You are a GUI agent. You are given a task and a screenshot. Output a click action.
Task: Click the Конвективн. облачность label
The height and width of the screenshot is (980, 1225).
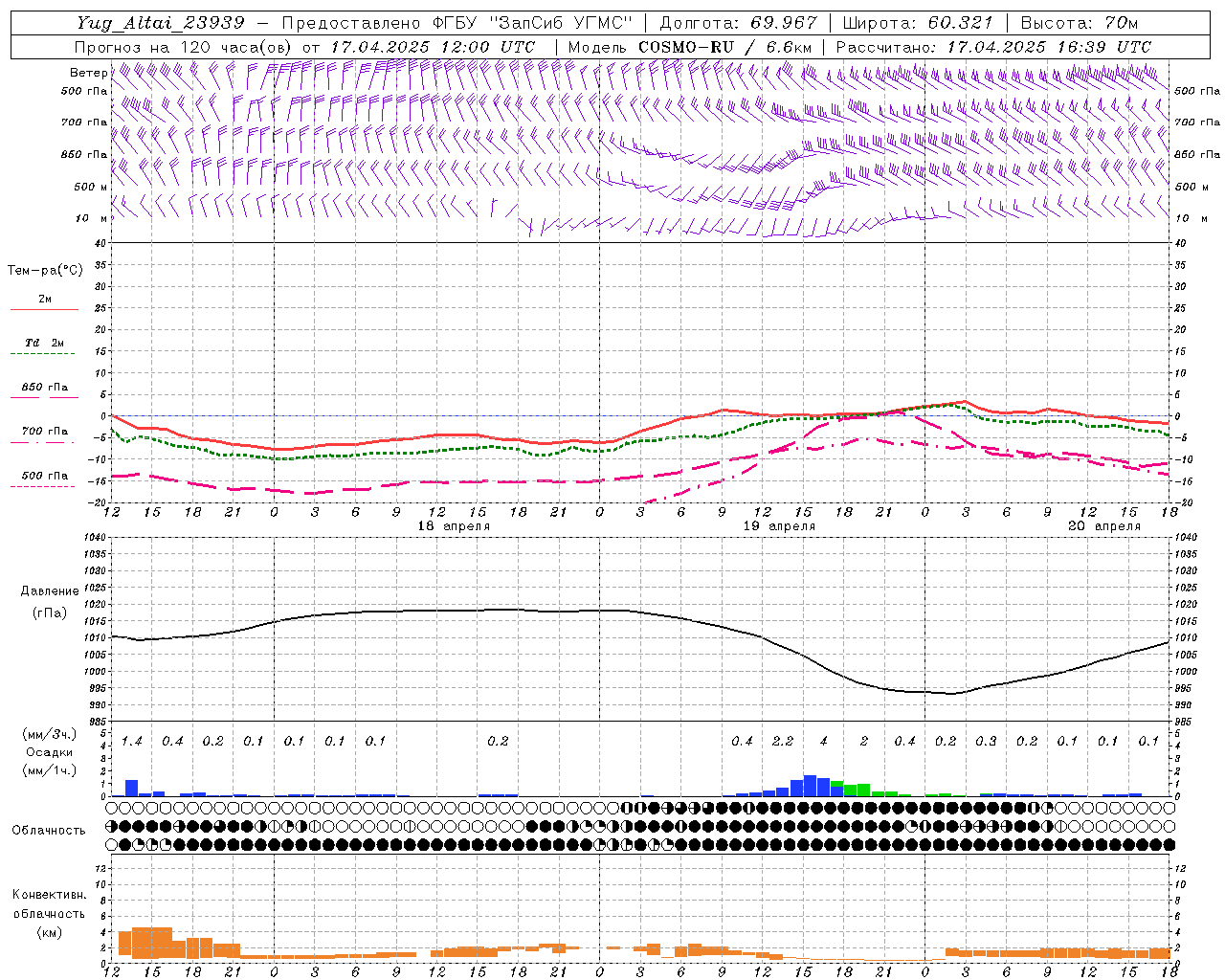(49, 904)
